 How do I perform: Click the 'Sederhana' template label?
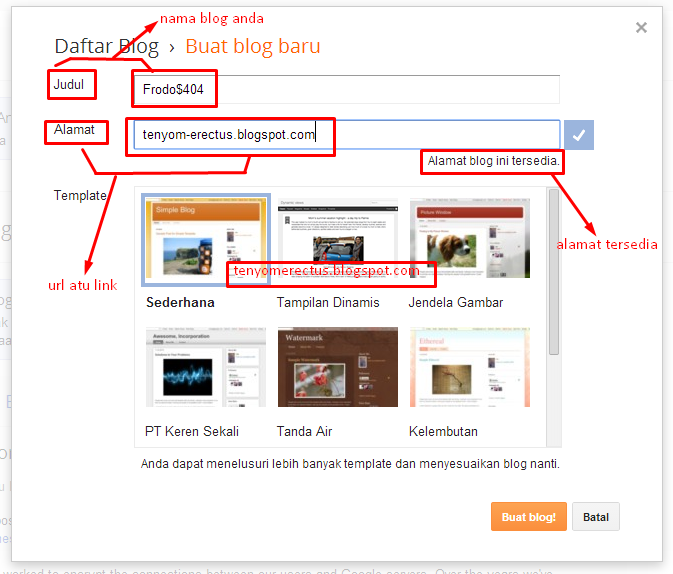[180, 303]
